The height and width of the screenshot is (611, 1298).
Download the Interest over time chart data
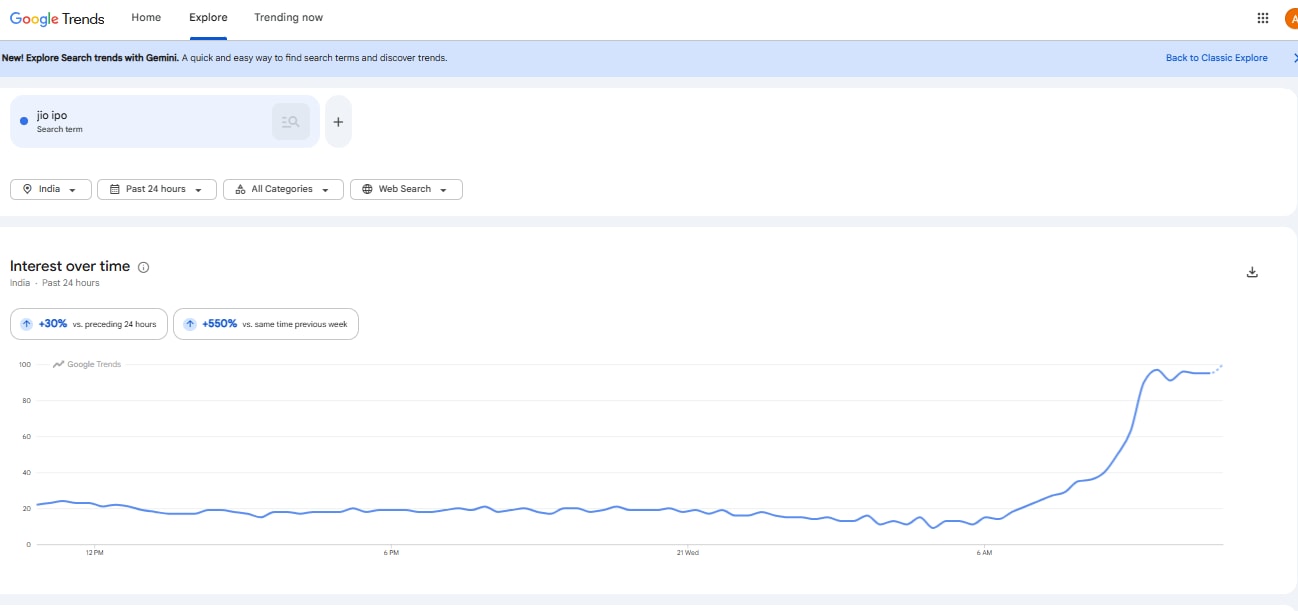[1252, 272]
